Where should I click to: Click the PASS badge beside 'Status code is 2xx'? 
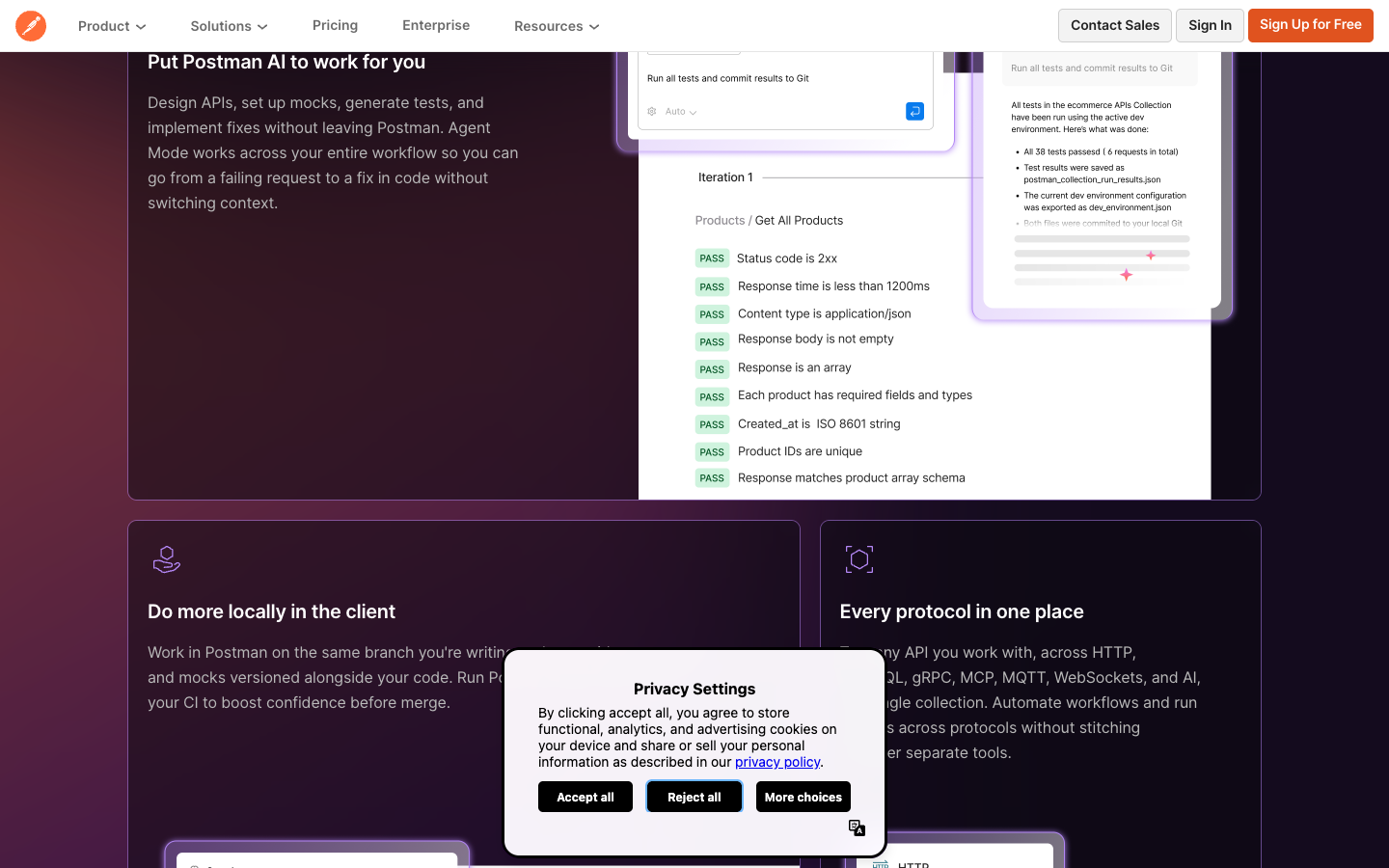point(712,258)
